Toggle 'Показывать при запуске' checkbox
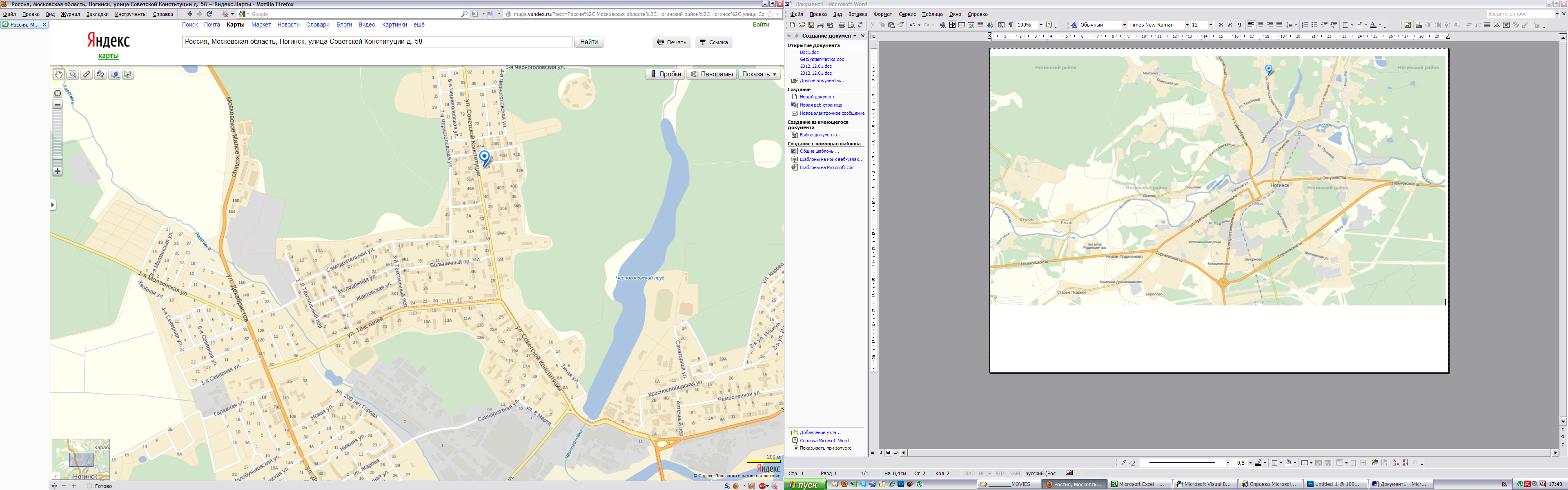Viewport: 1568px width, 490px height. pyautogui.click(x=795, y=448)
